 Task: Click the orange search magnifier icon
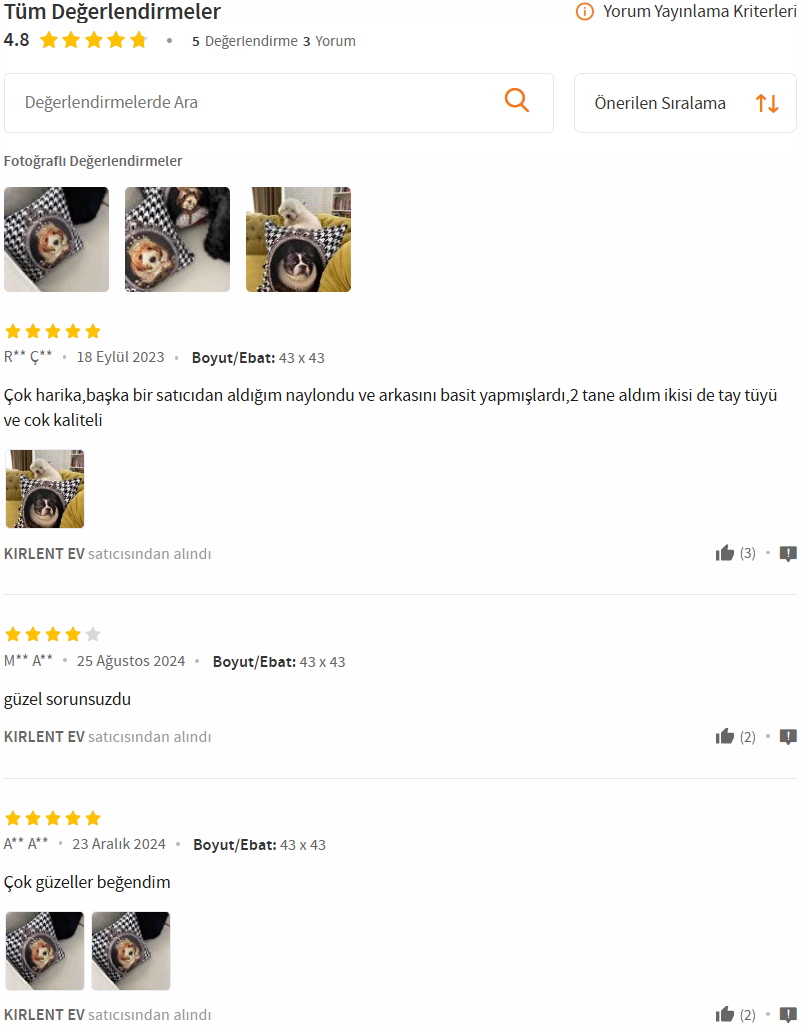pos(516,101)
